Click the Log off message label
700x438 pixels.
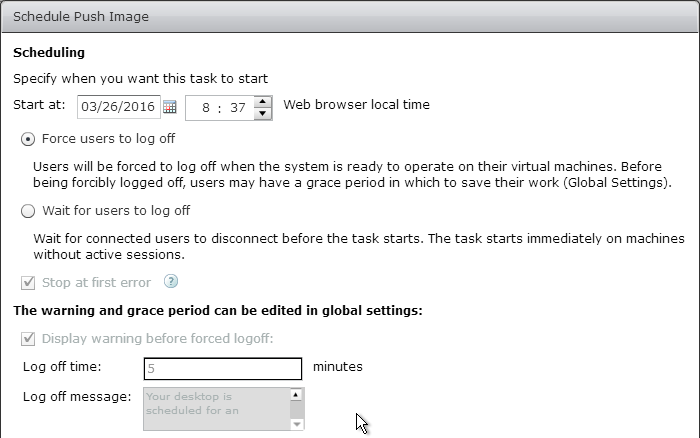pos(77,397)
